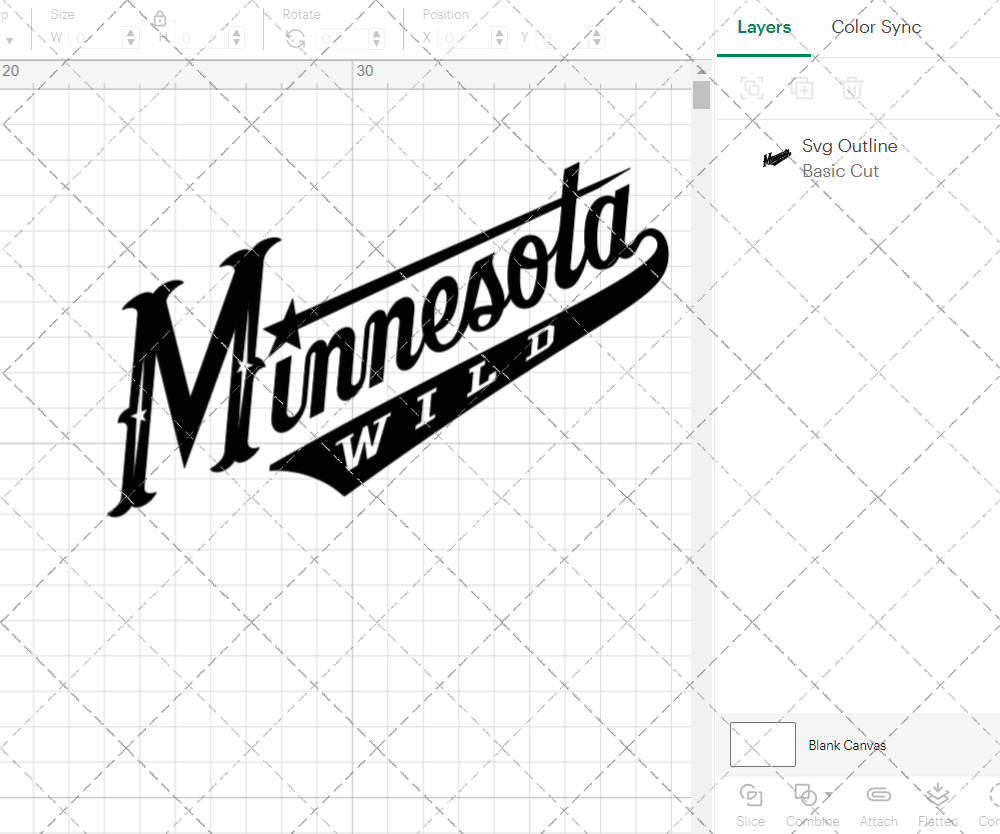This screenshot has height=834, width=1000.
Task: Switch to the Layers tab
Action: 763,27
